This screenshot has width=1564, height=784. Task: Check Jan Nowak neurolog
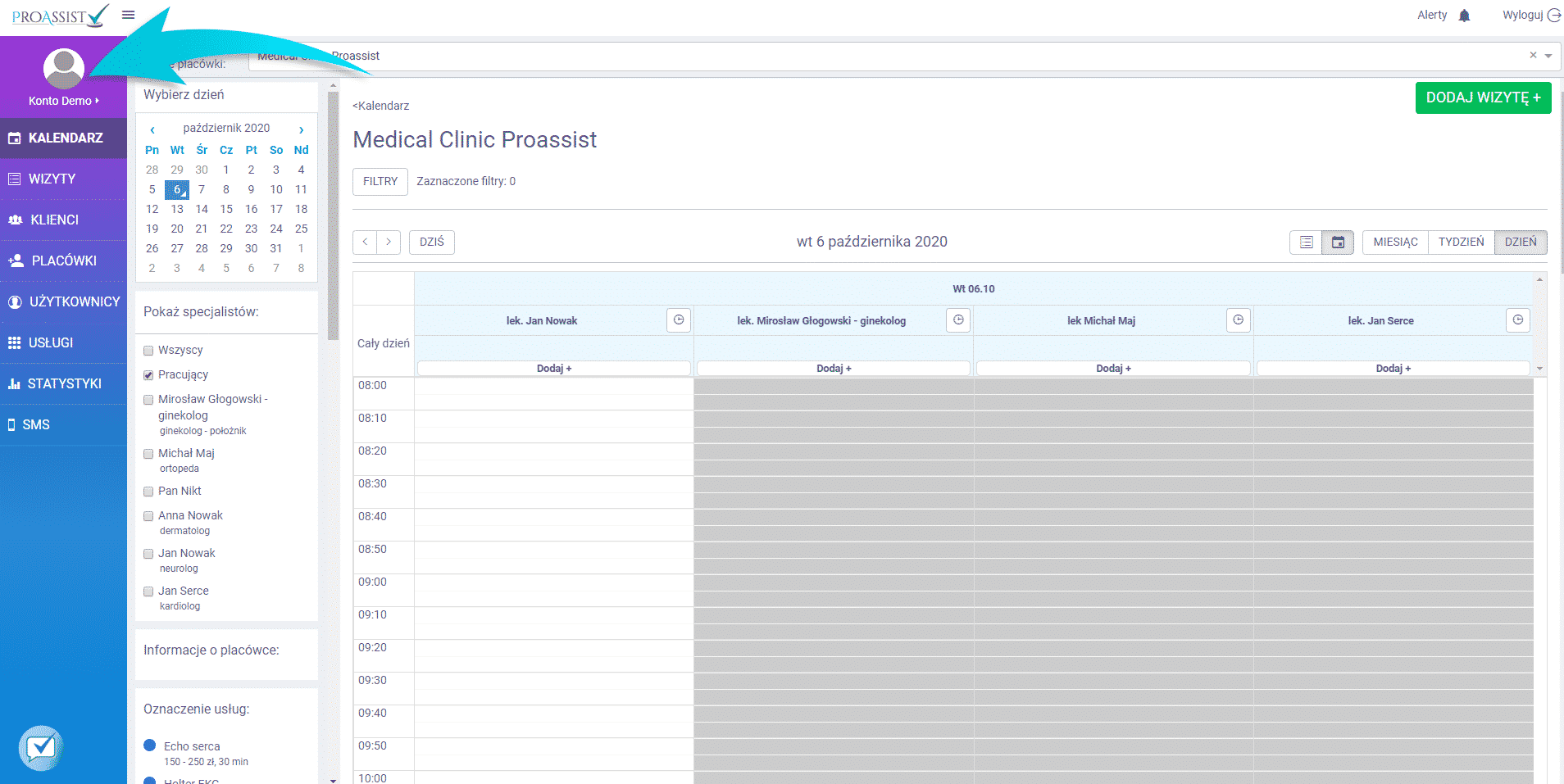point(148,554)
